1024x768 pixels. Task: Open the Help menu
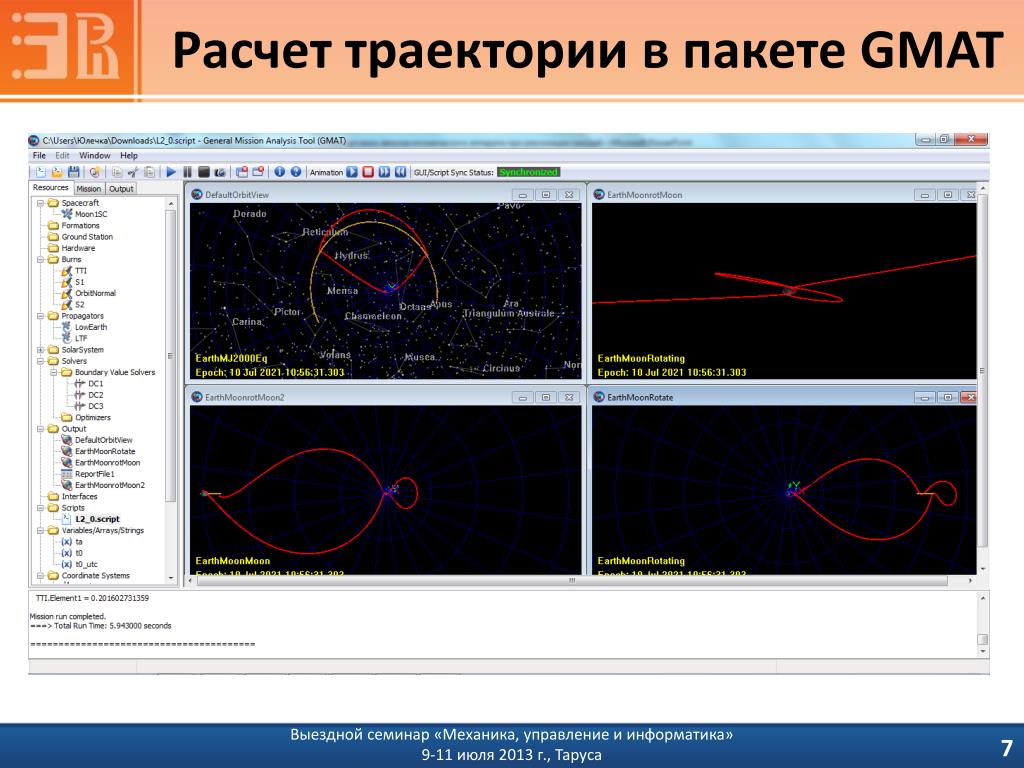[x=129, y=155]
